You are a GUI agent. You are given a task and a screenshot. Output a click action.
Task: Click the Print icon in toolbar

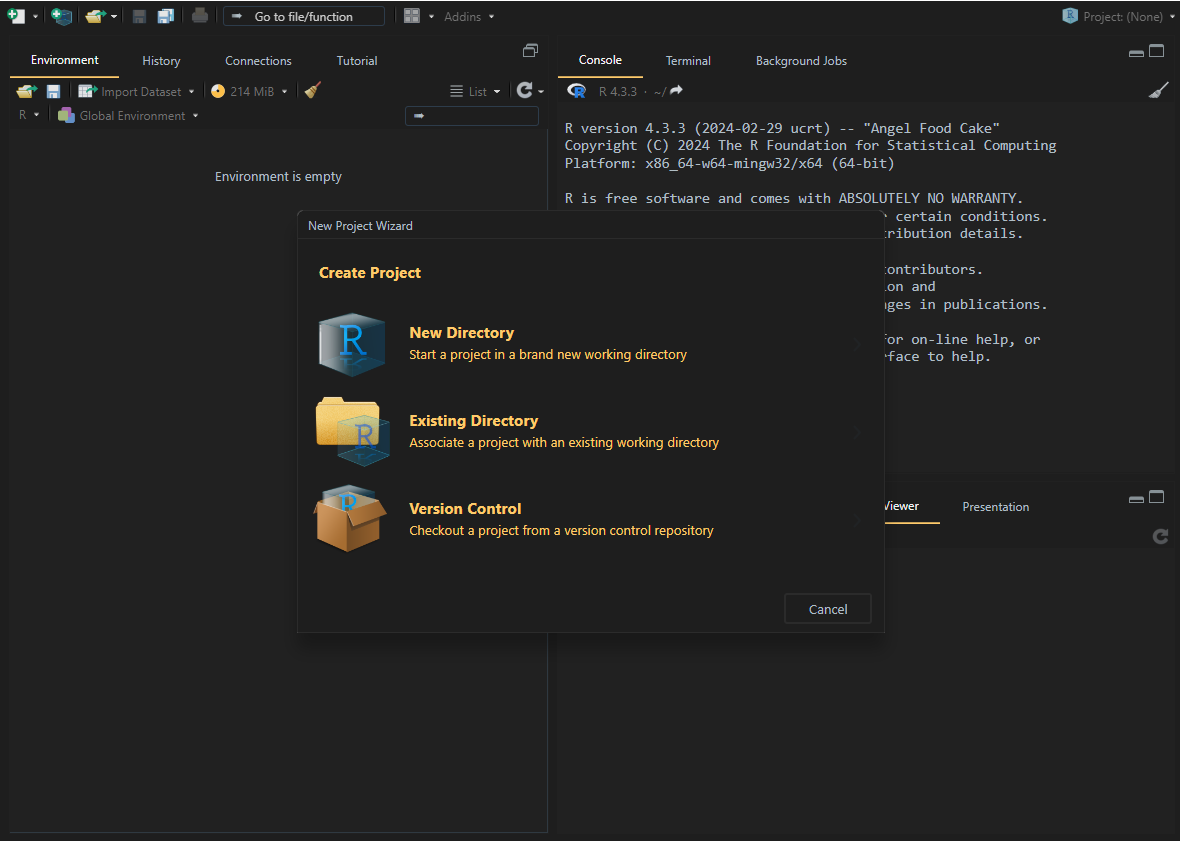point(199,16)
